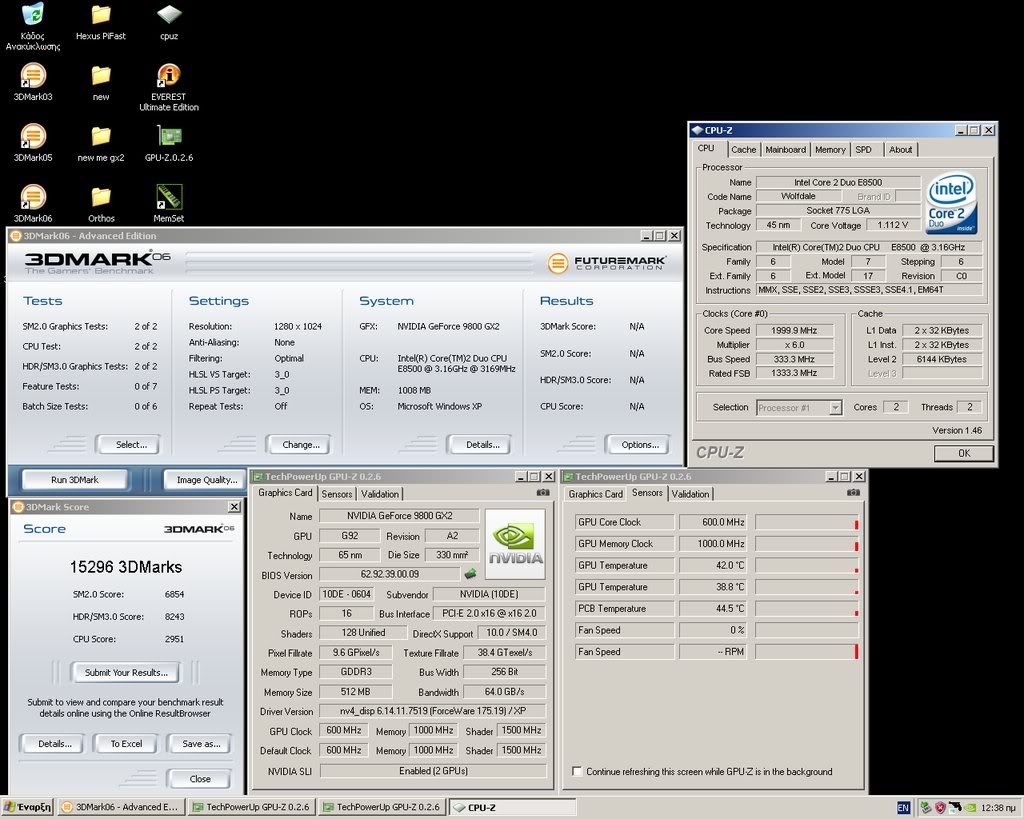Click the Futuremark Corporation logo
Image resolution: width=1024 pixels, height=819 pixels.
607,263
